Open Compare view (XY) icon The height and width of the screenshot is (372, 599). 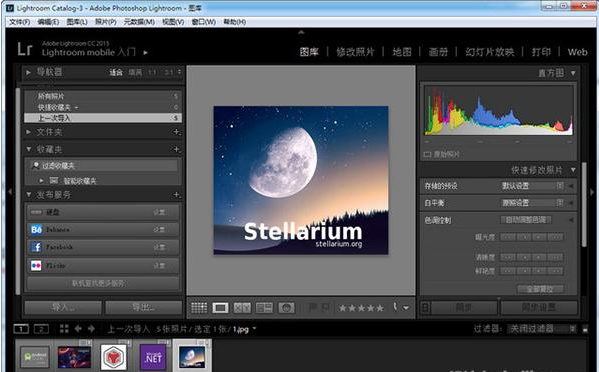(x=242, y=307)
